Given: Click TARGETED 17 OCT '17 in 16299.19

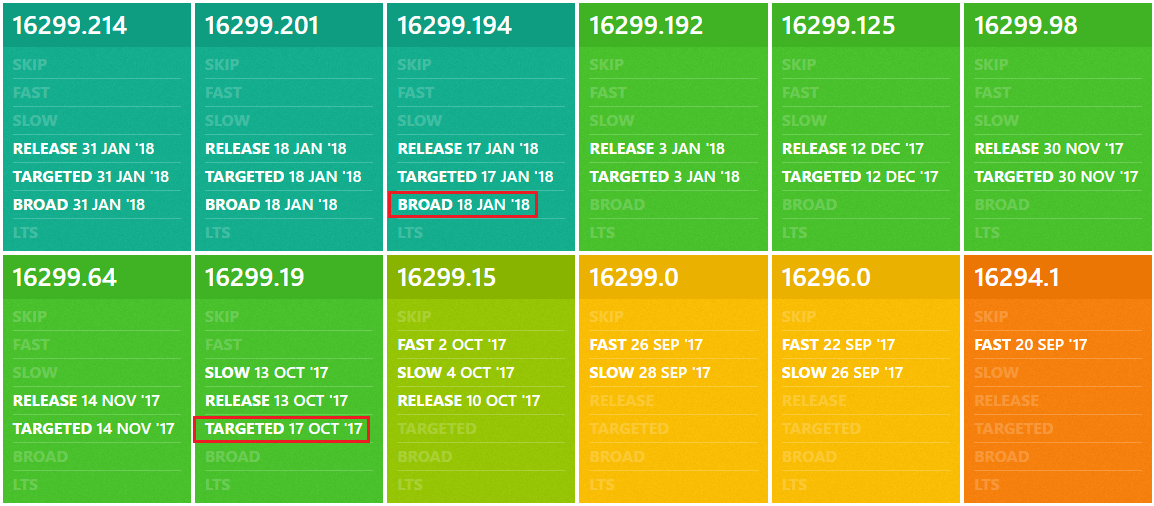Looking at the screenshot, I should 282,429.
